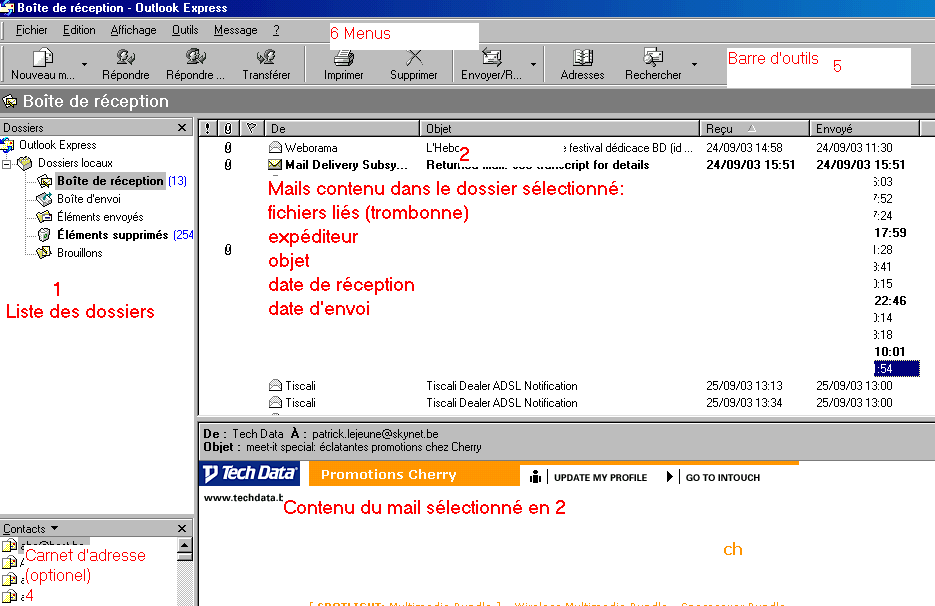Click the Répondre à tous toolbar button

click(x=195, y=64)
